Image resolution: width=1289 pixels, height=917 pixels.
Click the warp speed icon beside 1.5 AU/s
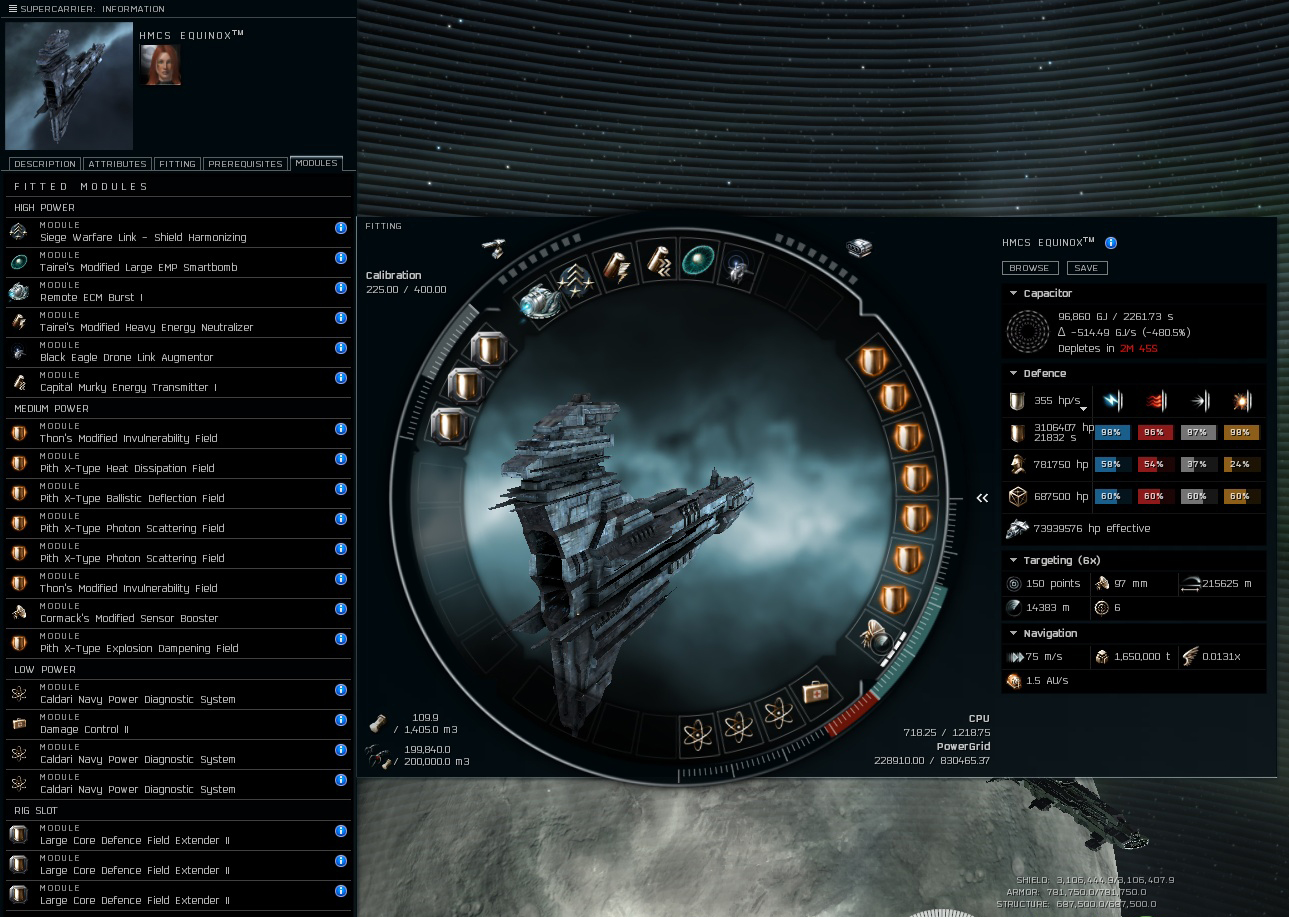point(1014,681)
